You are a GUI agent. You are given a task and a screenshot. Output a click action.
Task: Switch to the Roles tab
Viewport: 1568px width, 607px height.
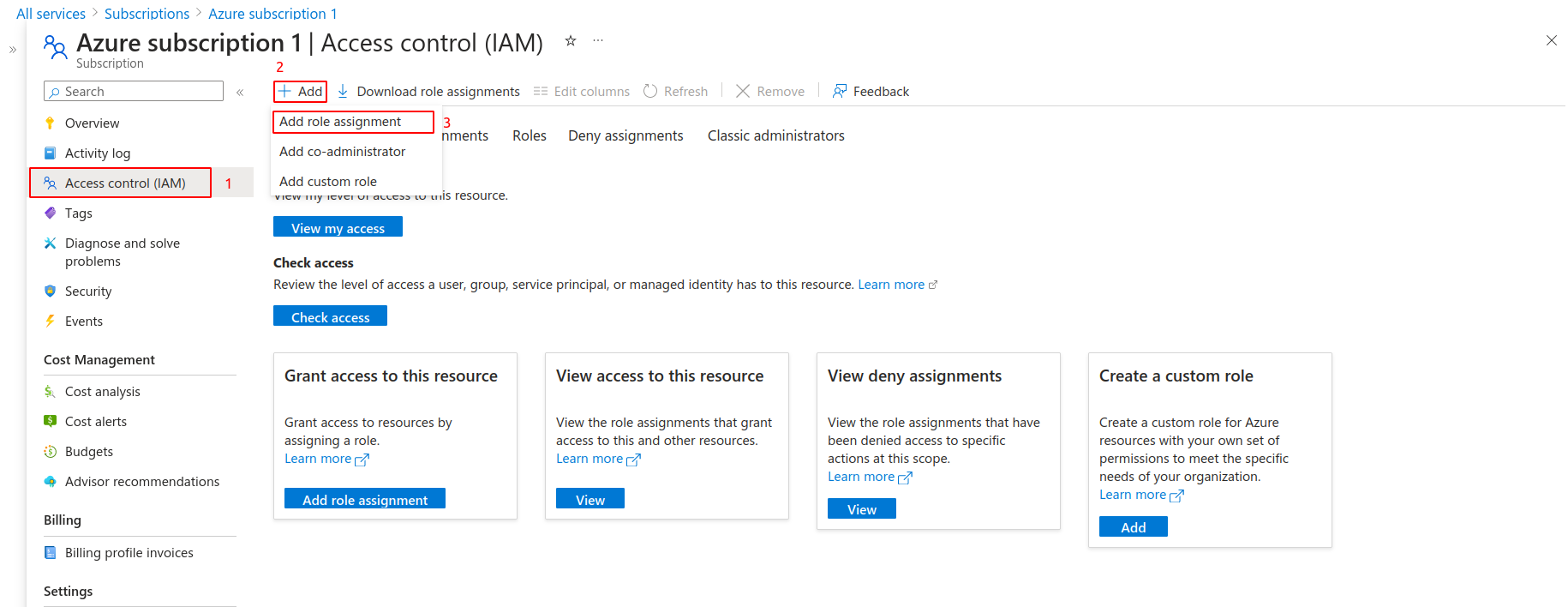pyautogui.click(x=530, y=135)
